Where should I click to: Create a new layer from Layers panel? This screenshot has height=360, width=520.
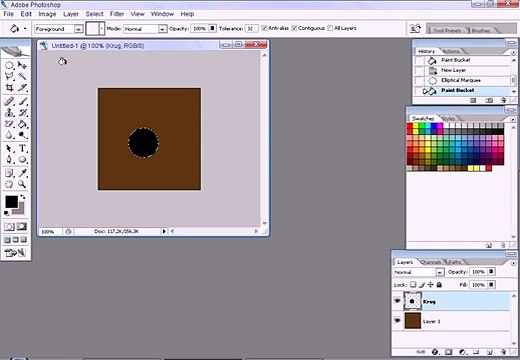click(x=489, y=352)
